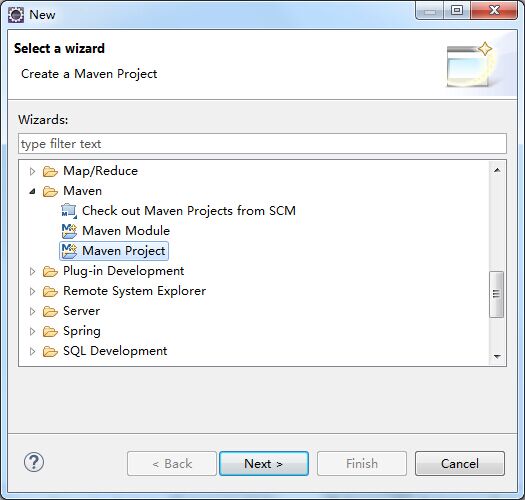The height and width of the screenshot is (500, 525).
Task: Expand the Plug-in Development node
Action: pos(32,271)
